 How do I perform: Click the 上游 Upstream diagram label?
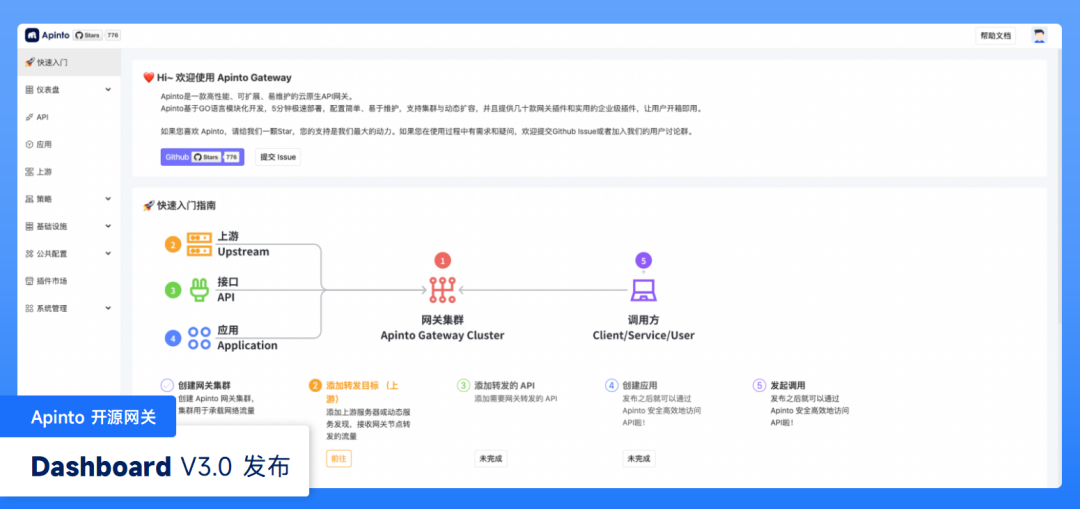[243, 244]
